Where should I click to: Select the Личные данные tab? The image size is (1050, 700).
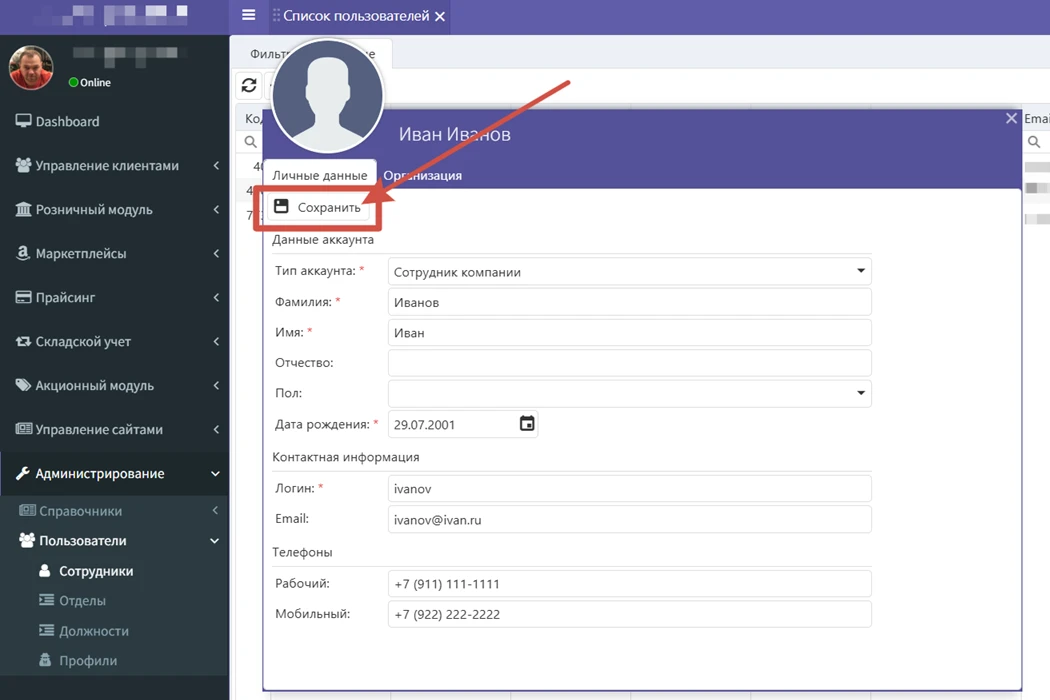[x=319, y=176]
